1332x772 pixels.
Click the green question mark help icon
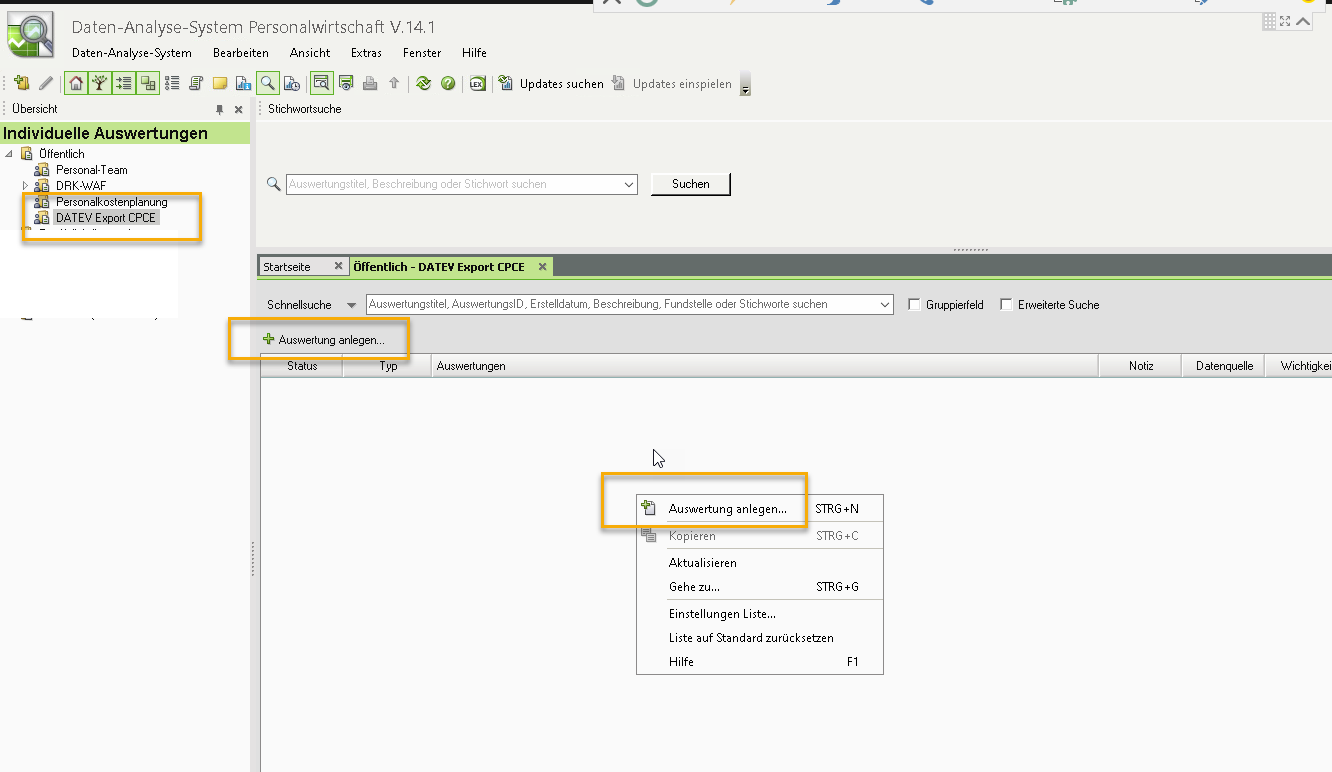click(x=448, y=84)
